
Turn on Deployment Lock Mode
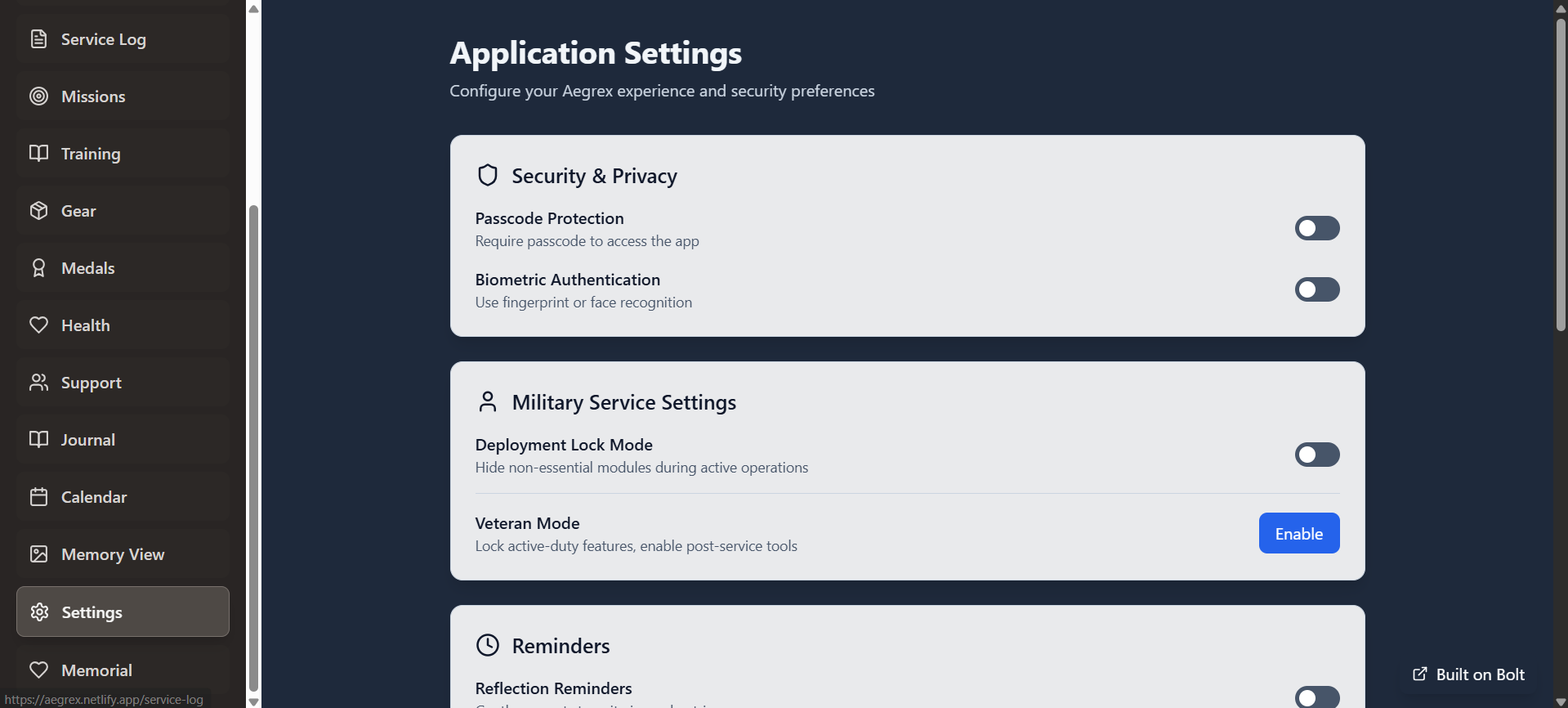click(1316, 455)
